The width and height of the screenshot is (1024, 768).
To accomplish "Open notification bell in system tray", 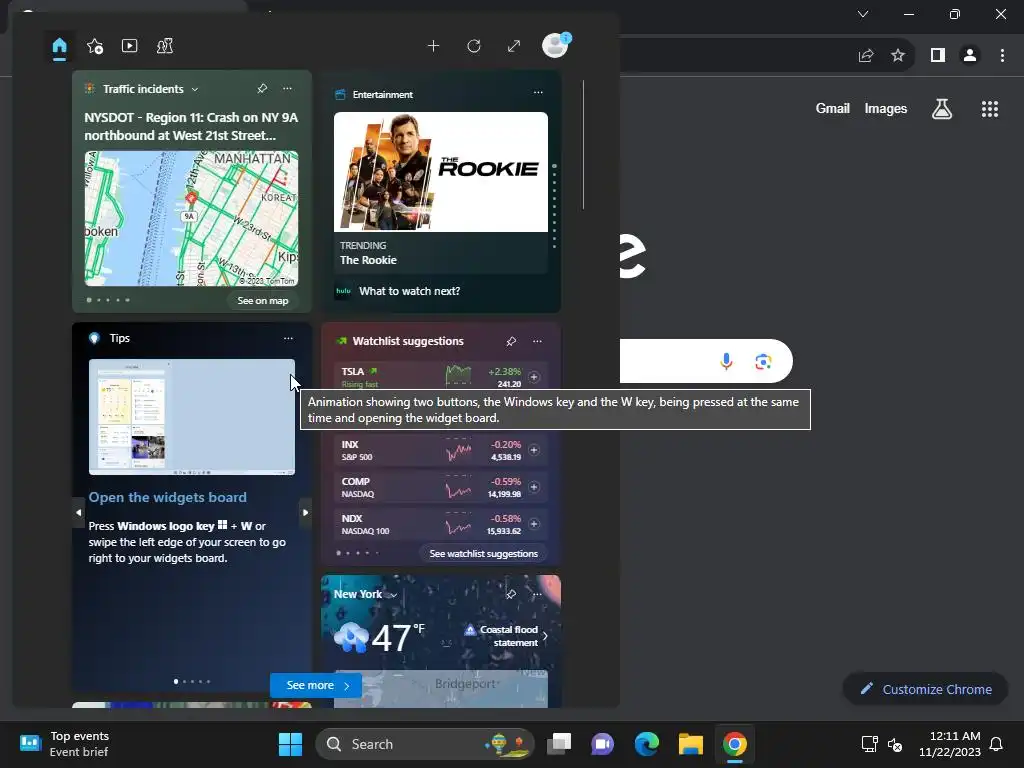I will 997,744.
